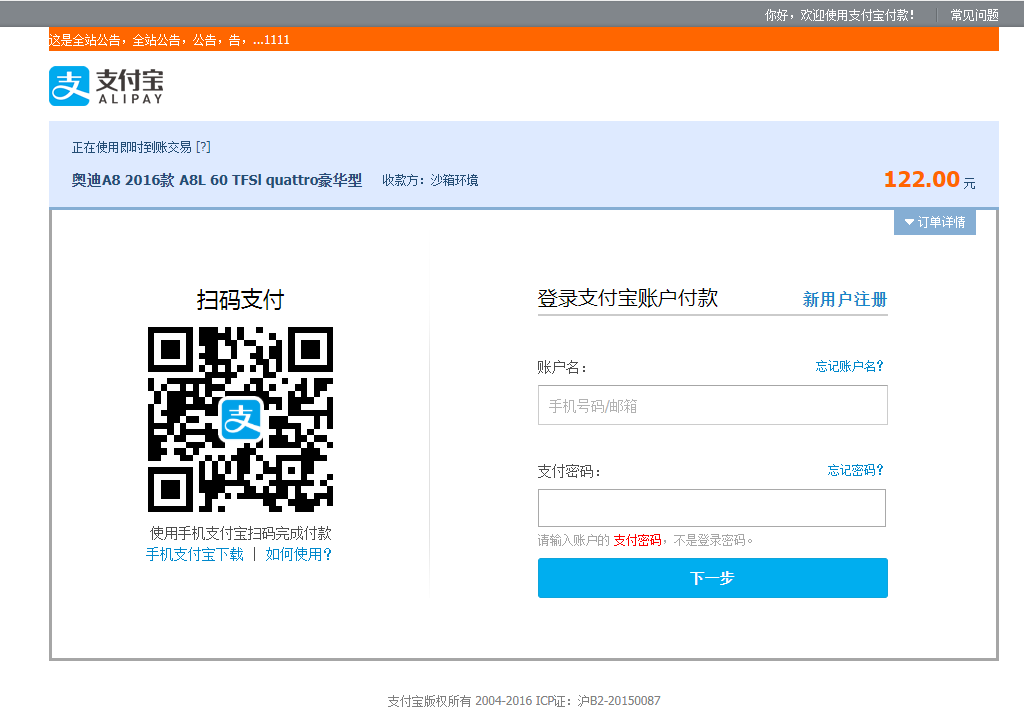Viewport: 1024px width, 727px height.
Task: Click the 扫码支付 heading
Action: (x=240, y=299)
